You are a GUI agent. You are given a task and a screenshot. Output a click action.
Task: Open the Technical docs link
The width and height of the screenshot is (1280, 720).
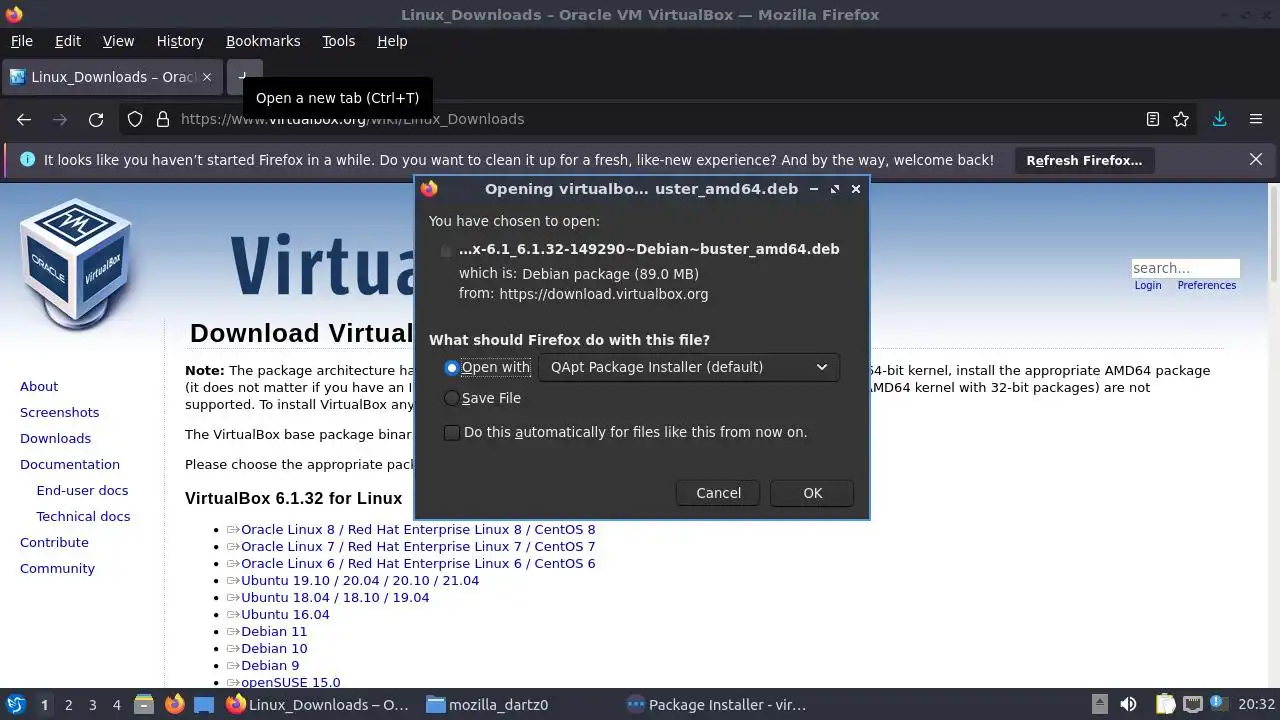pos(83,516)
